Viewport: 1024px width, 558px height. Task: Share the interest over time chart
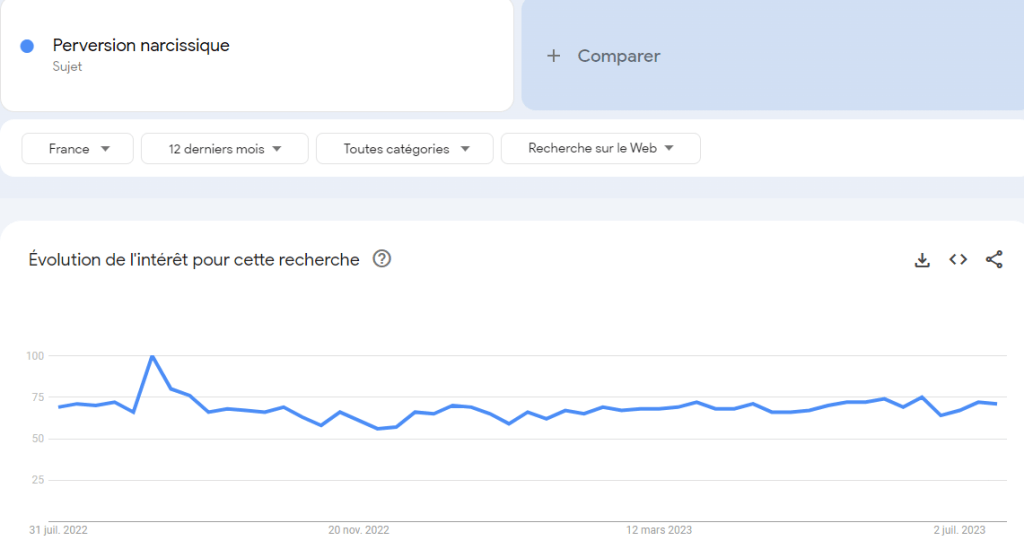994,260
